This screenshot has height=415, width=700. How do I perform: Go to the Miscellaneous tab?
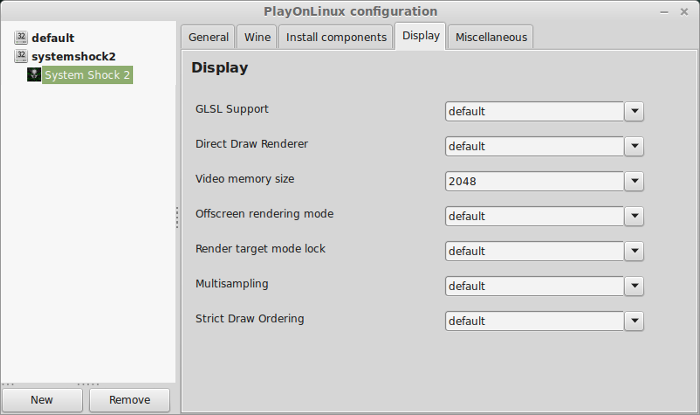pos(491,37)
